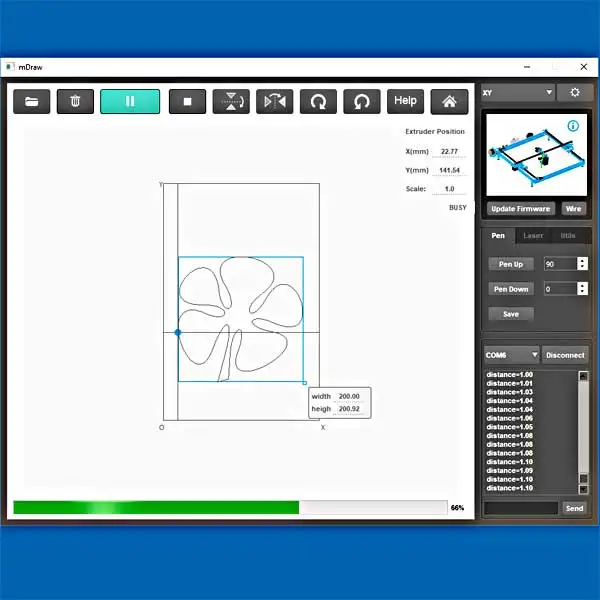
Task: Flip the drawing vertically
Action: point(231,101)
